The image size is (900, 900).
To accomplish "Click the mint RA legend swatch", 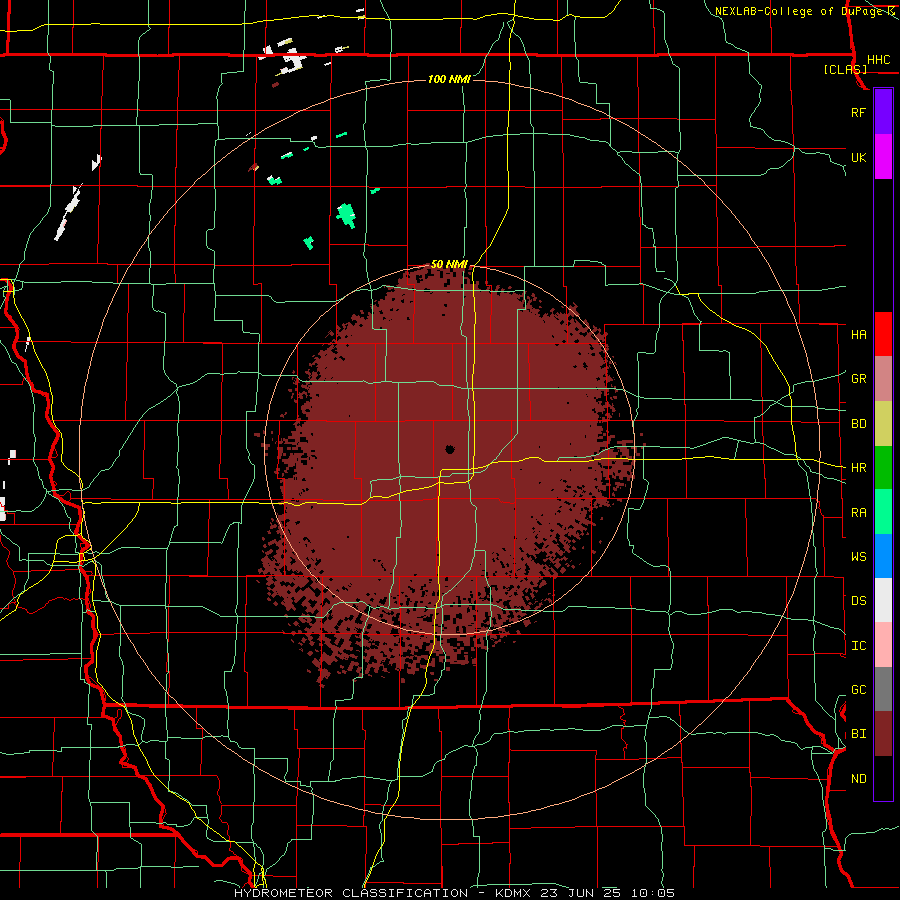I will tap(883, 512).
